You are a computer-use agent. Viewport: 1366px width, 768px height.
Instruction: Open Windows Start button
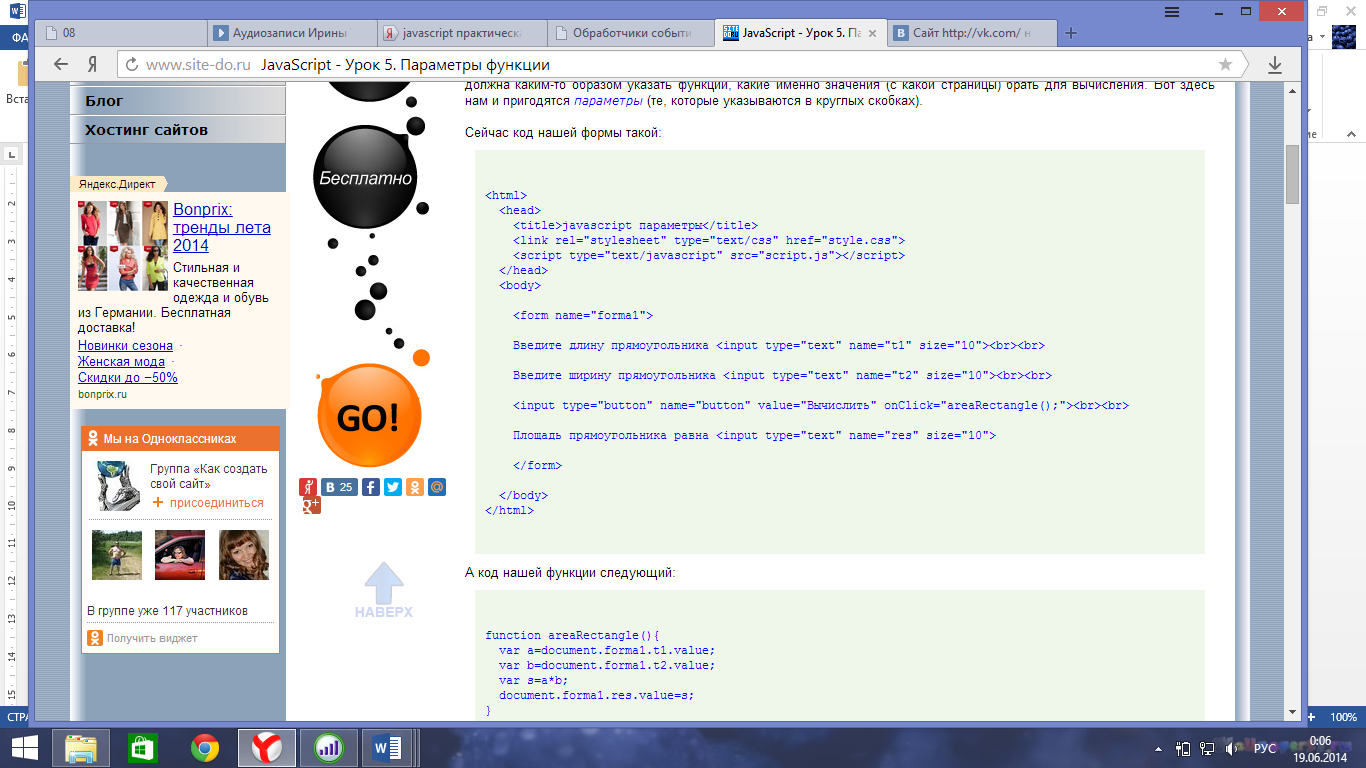(24, 748)
